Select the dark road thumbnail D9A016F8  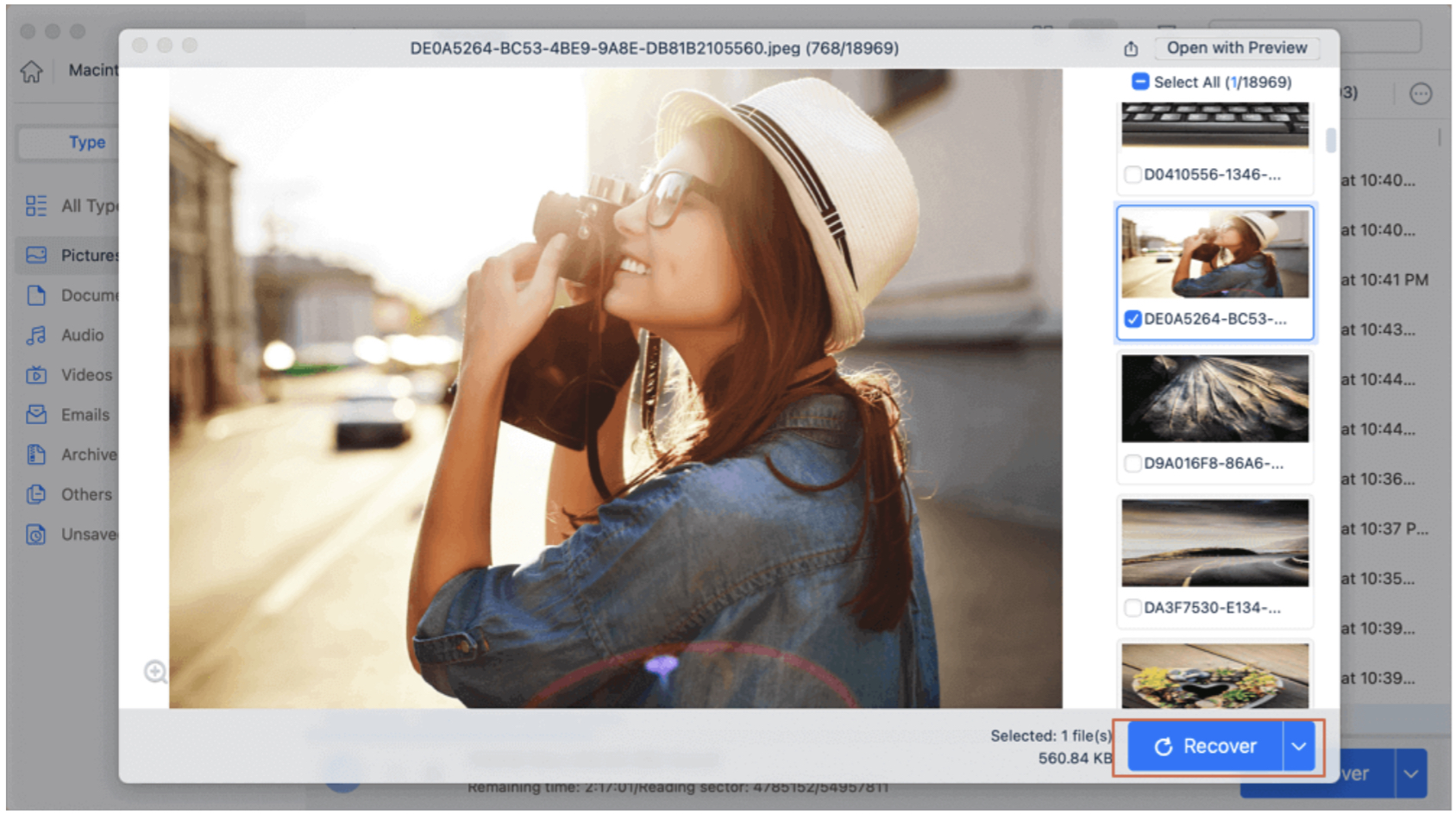(1214, 399)
